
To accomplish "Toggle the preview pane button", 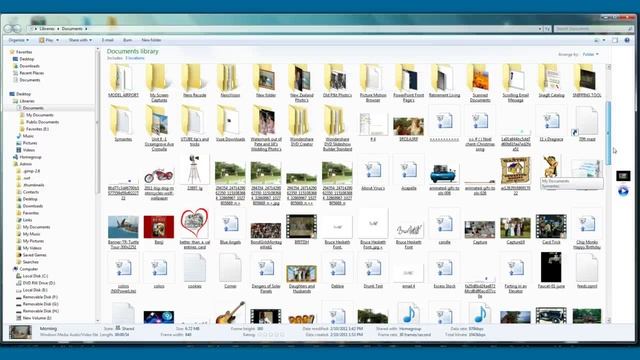I will tap(615, 40).
